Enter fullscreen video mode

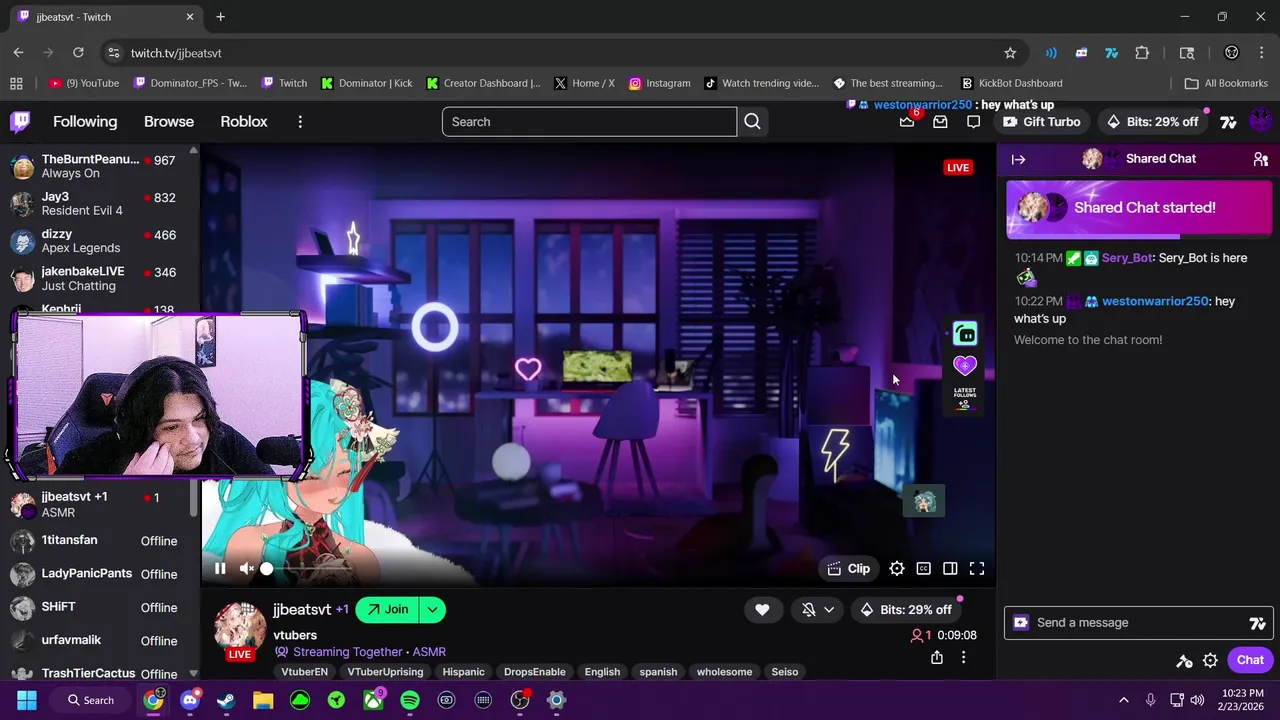tap(977, 569)
